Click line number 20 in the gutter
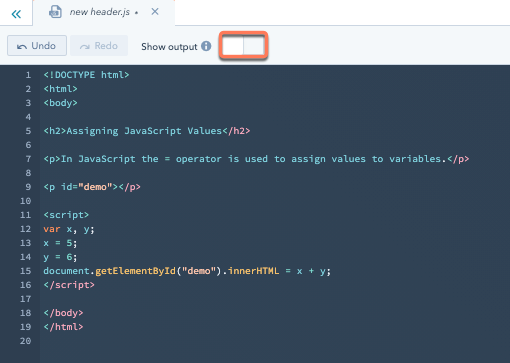Image resolution: width=510 pixels, height=363 pixels. point(25,341)
